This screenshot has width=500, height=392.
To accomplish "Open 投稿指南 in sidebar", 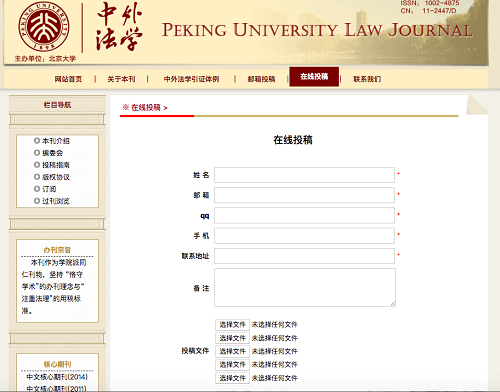I will [x=56, y=165].
